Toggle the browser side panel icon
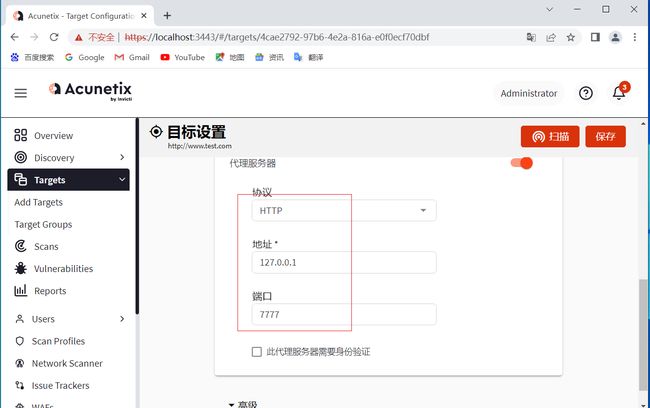This screenshot has height=408, width=650. click(x=595, y=37)
